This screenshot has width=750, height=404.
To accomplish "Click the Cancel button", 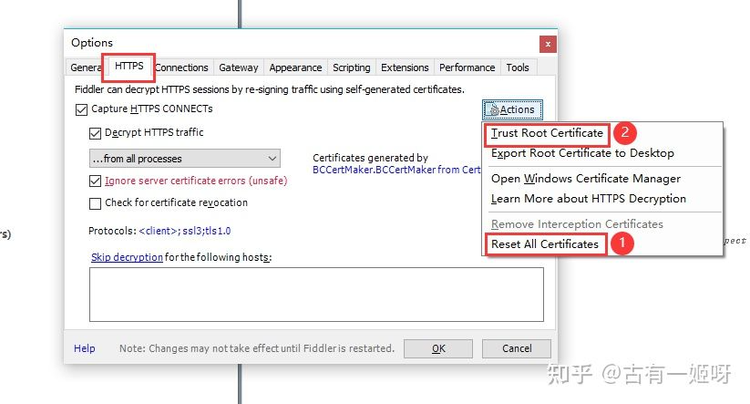I will (x=517, y=349).
